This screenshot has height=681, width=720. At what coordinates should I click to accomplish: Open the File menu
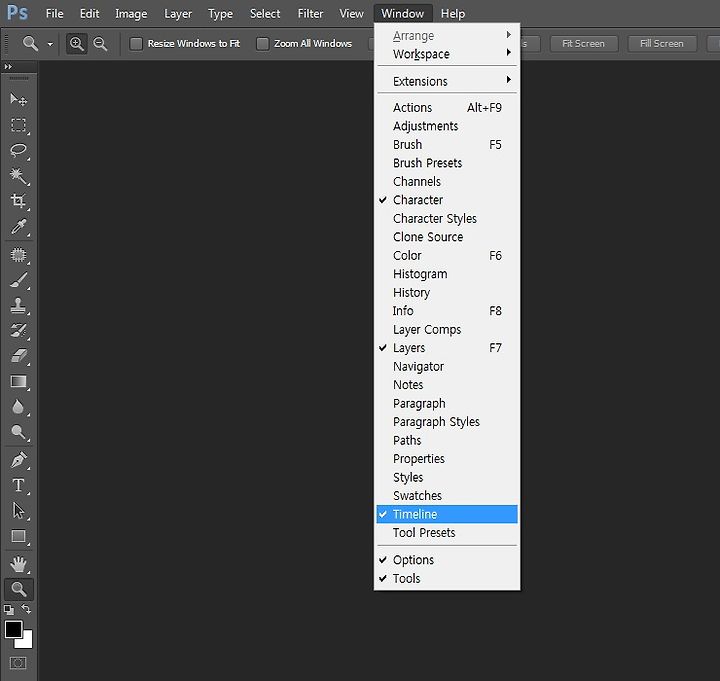(54, 14)
